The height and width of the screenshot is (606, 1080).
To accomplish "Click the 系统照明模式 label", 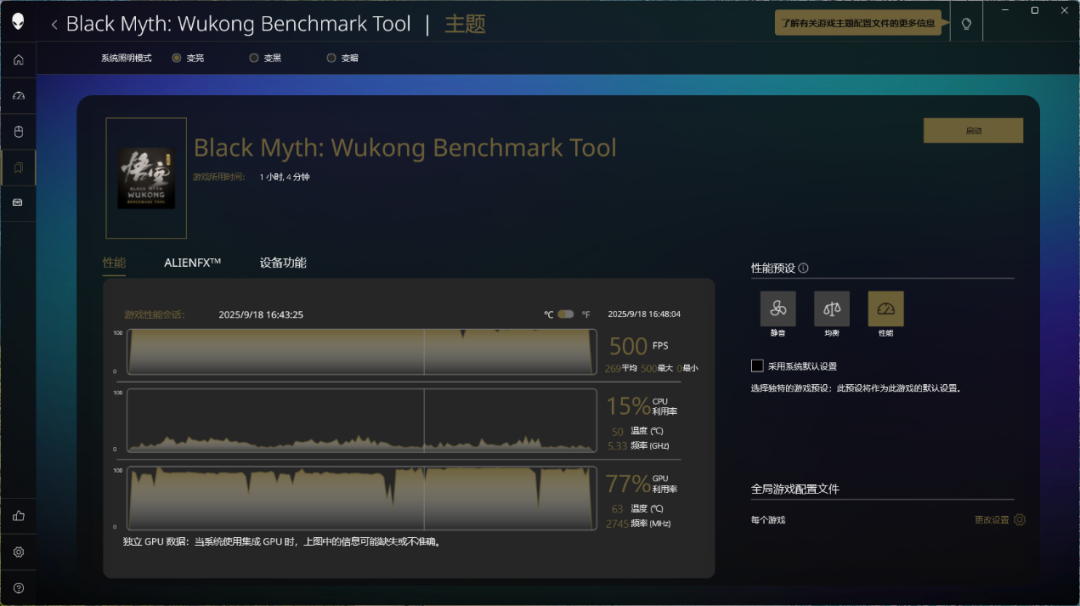I will pyautogui.click(x=126, y=58).
